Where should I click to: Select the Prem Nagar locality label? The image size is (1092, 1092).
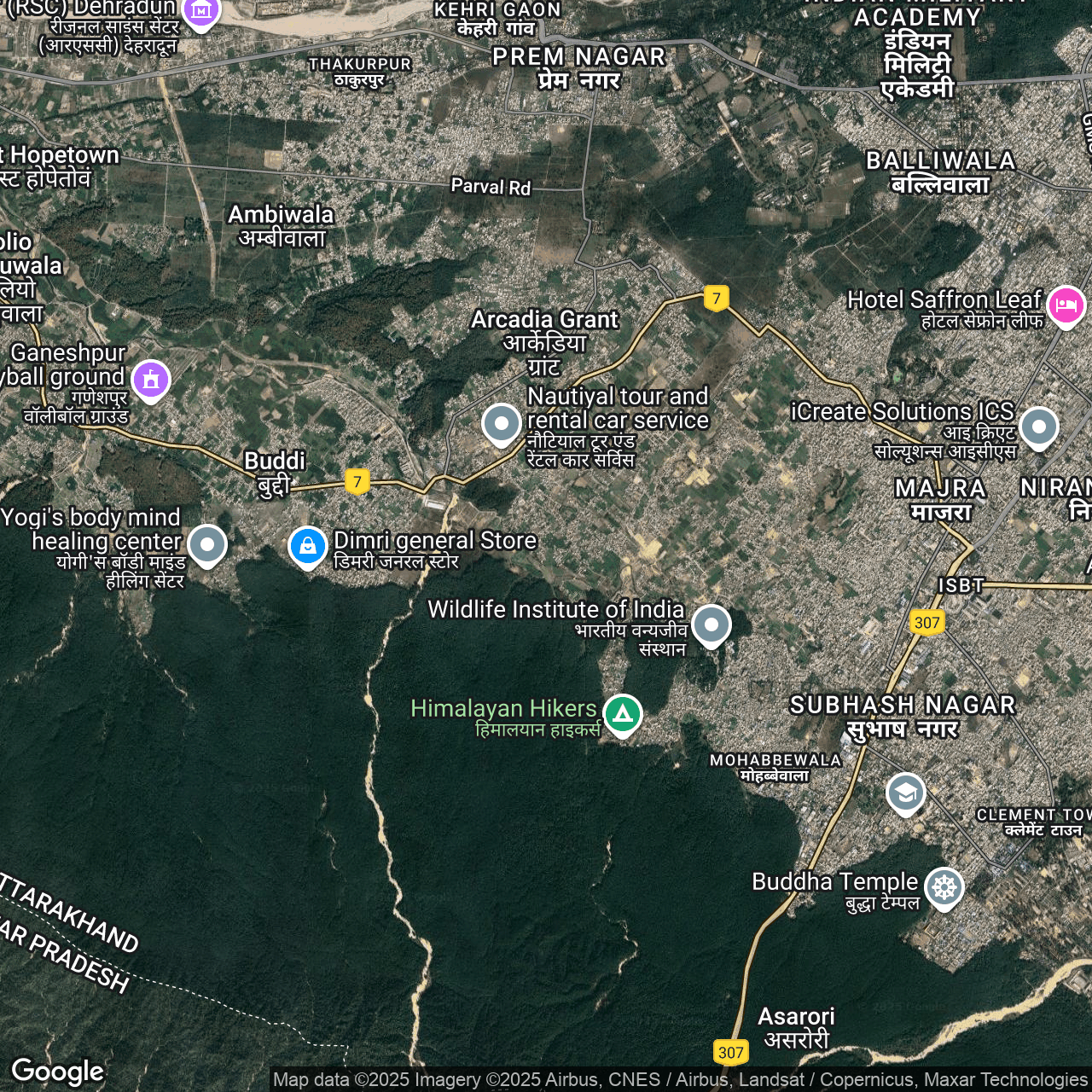pyautogui.click(x=578, y=57)
